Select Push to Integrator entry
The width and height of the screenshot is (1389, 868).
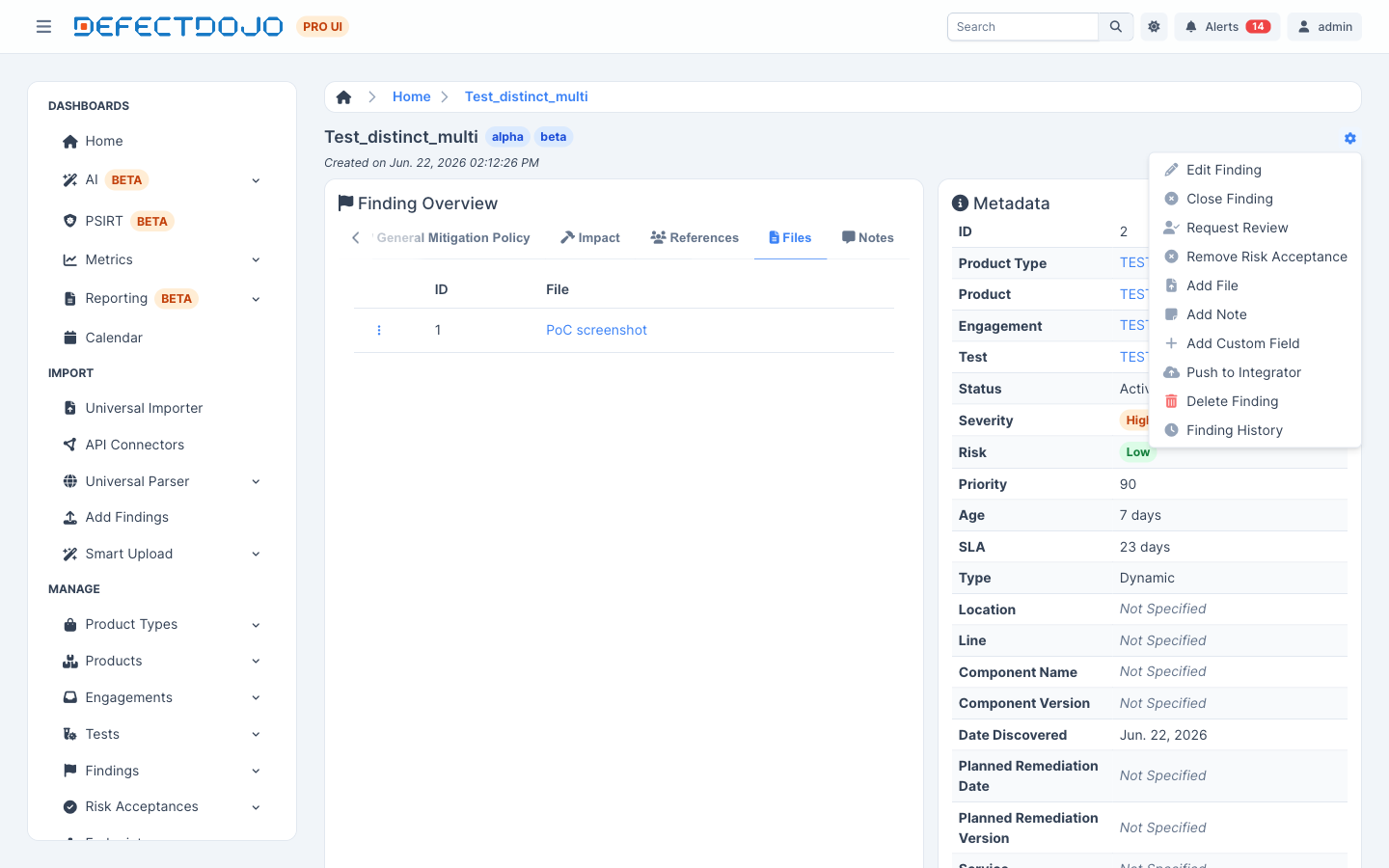[x=1255, y=372]
